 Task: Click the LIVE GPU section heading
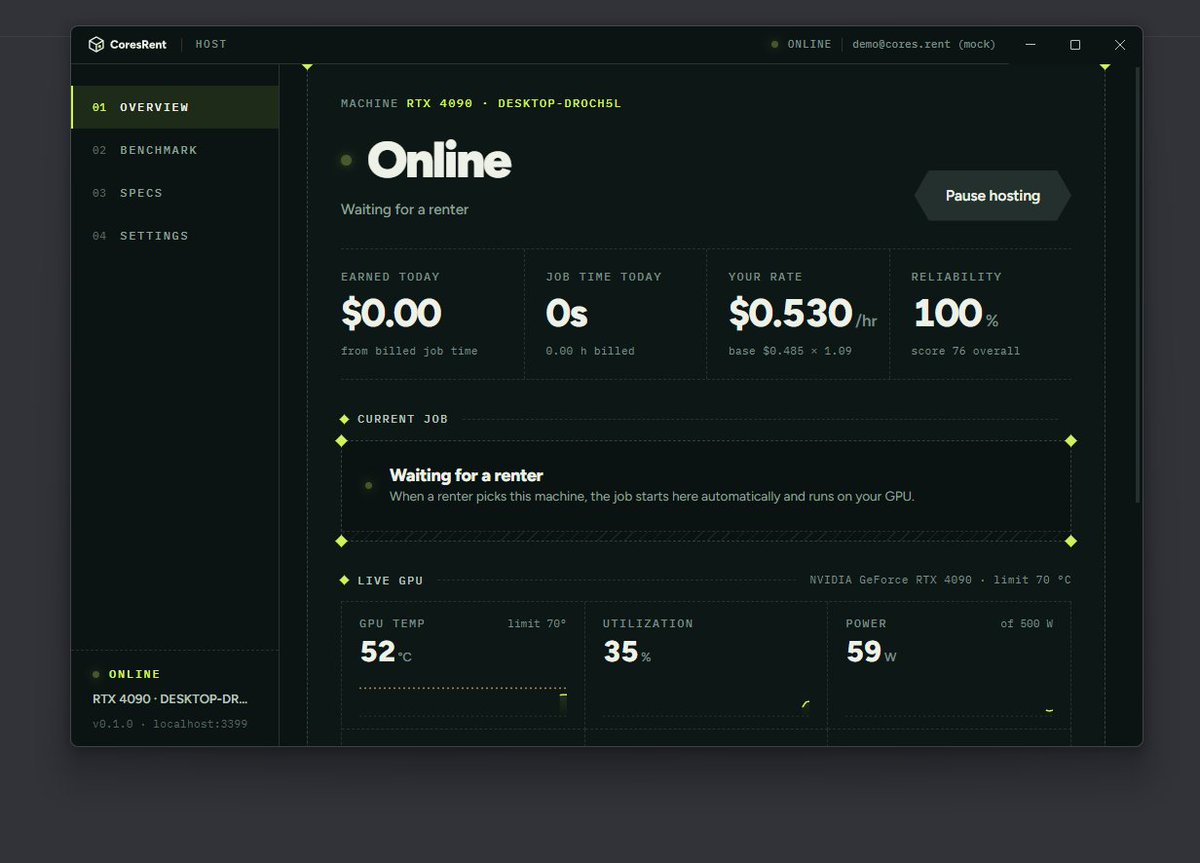[x=390, y=580]
